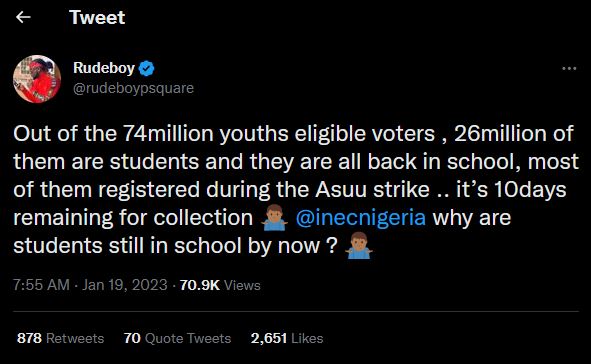Screen dimensions: 591x364
Task: Show the 2,651 Likes list
Action: click(x=287, y=338)
